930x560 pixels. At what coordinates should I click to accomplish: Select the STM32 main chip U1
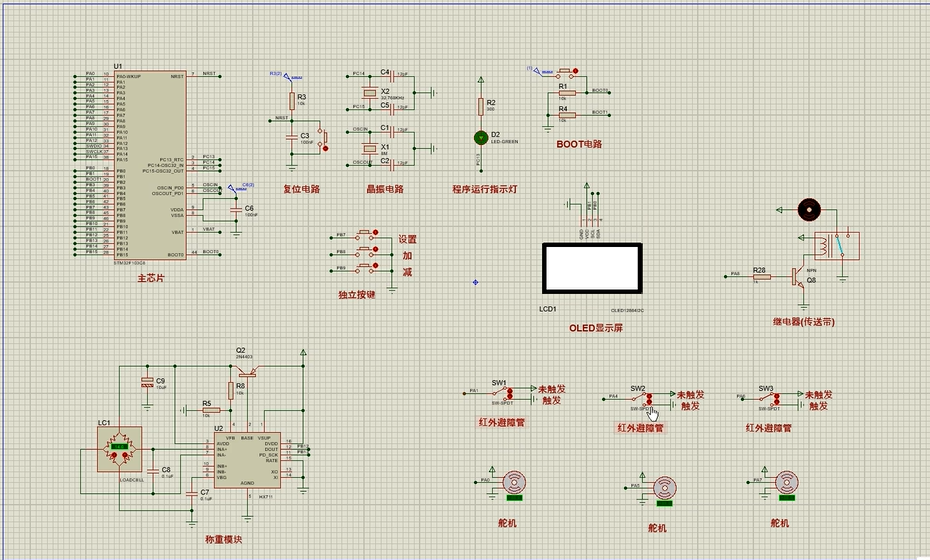[149, 165]
